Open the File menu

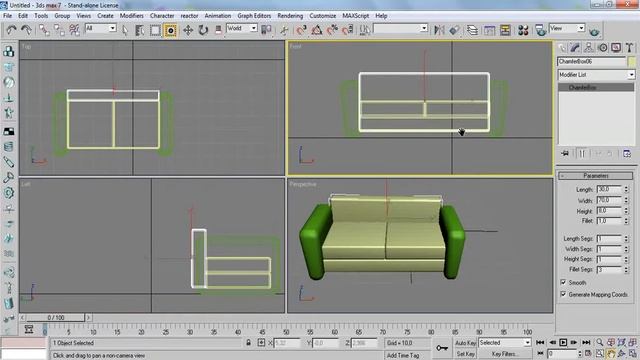[7, 16]
